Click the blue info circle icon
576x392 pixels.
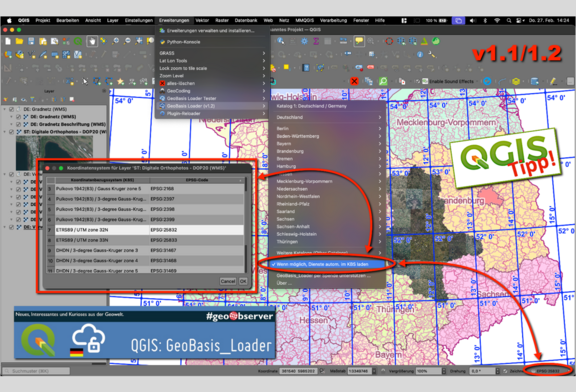click(420, 55)
